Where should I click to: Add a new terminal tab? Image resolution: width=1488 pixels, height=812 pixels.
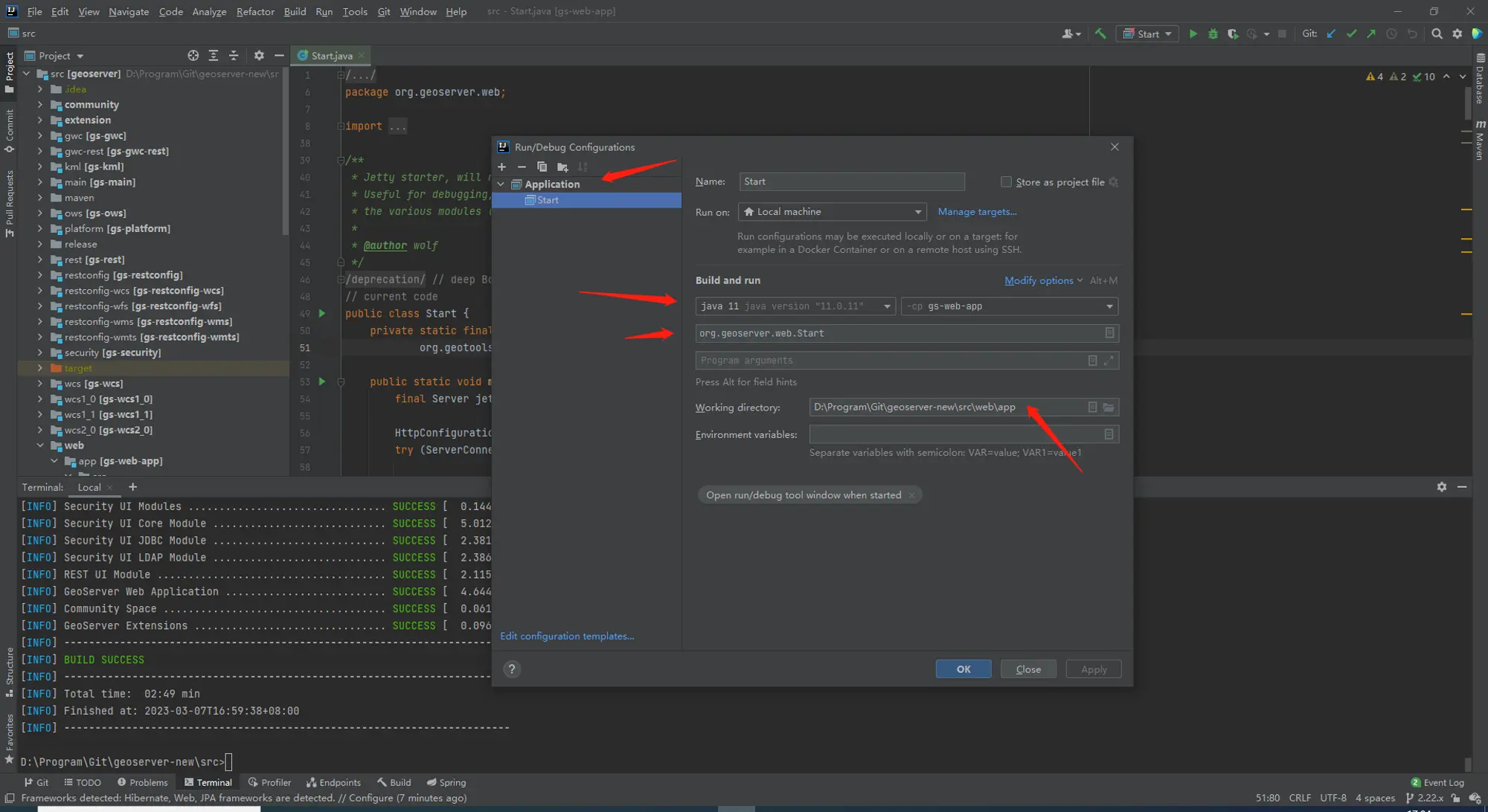[132, 487]
